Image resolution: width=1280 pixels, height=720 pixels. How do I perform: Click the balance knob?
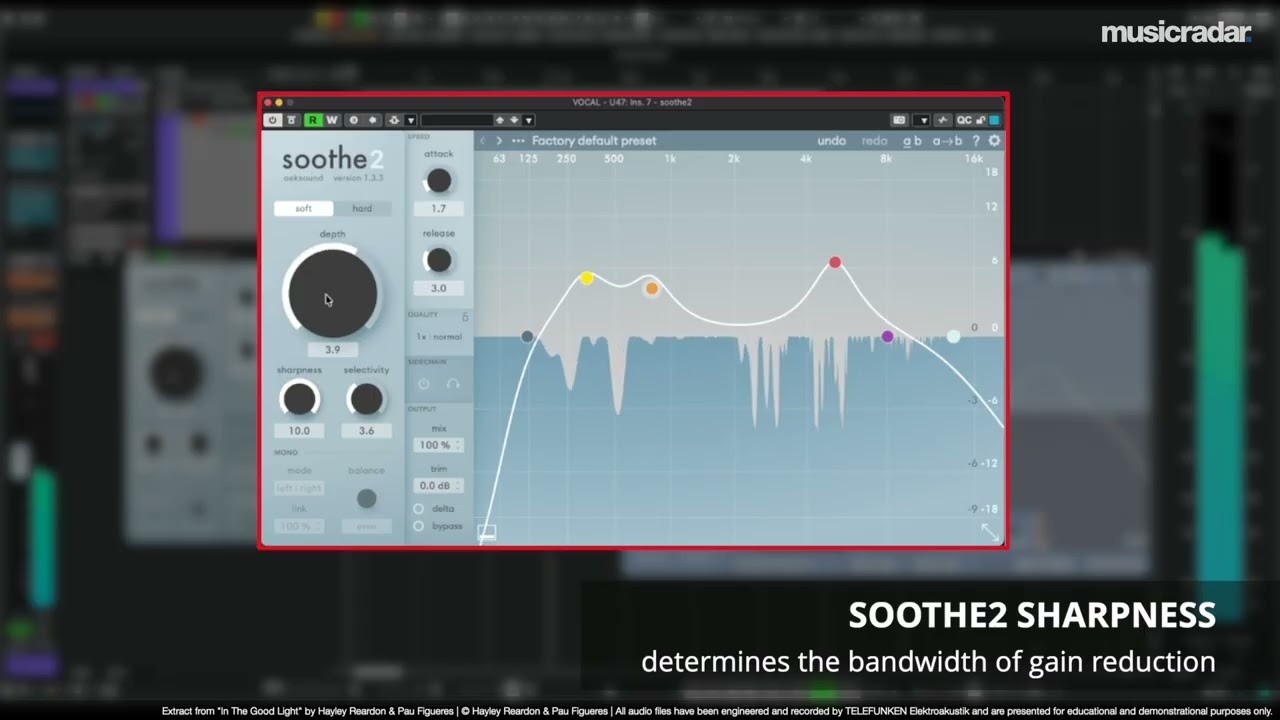[367, 498]
